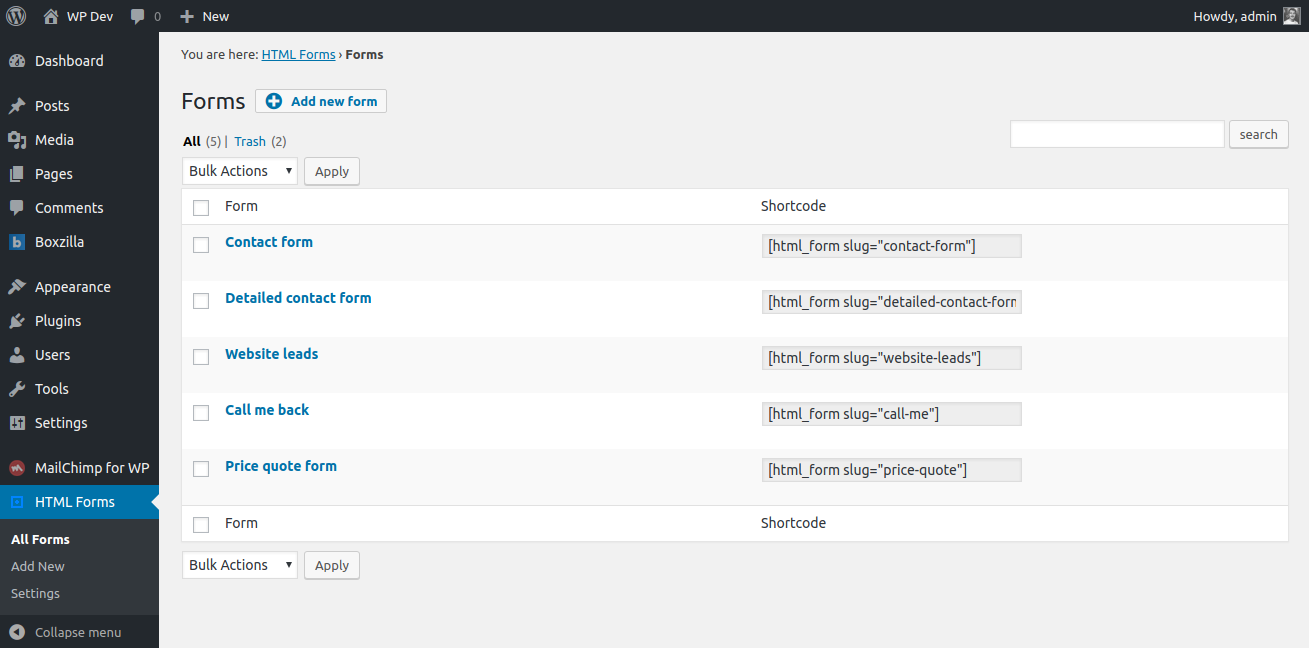Open the comments bubble icon in admin bar
1309x648 pixels.
(137, 17)
